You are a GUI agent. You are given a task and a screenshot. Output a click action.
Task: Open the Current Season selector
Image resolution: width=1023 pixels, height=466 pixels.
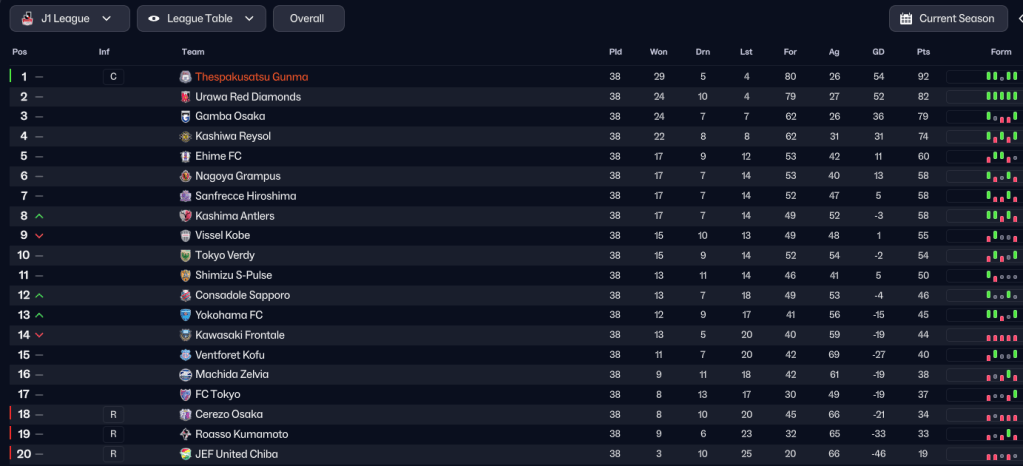tap(948, 18)
